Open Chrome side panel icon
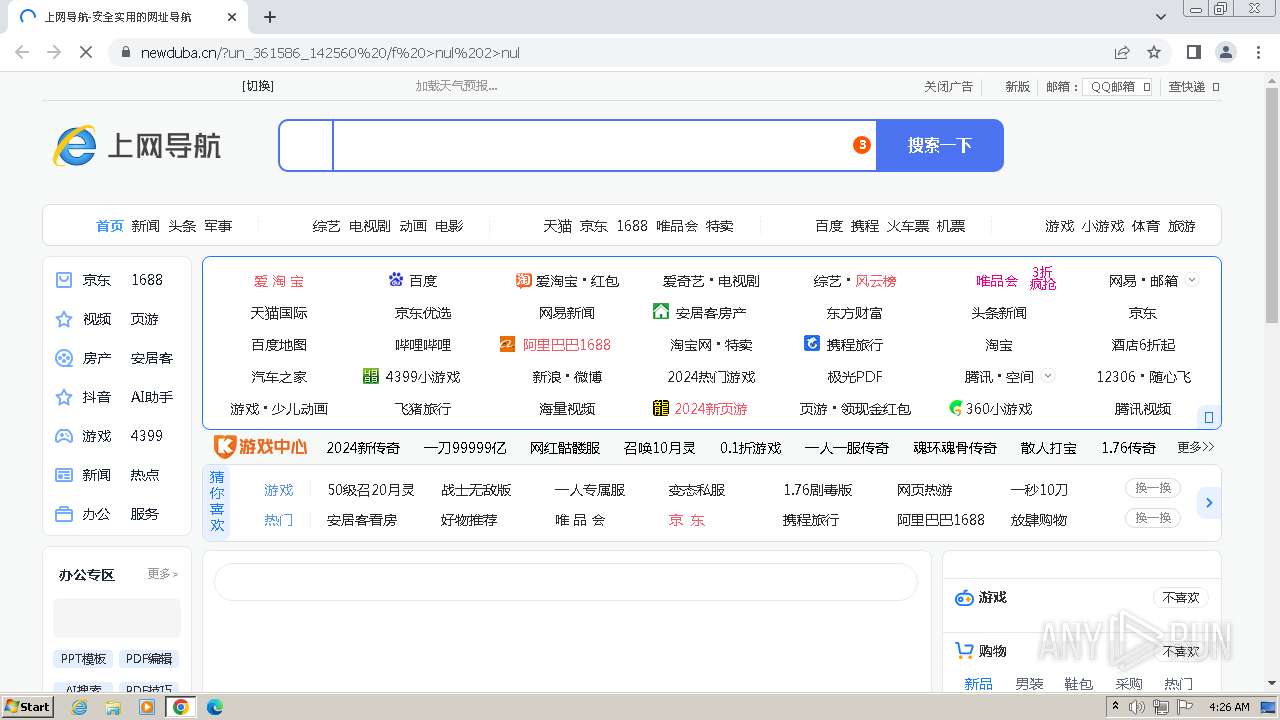Image resolution: width=1280 pixels, height=720 pixels. point(1194,52)
